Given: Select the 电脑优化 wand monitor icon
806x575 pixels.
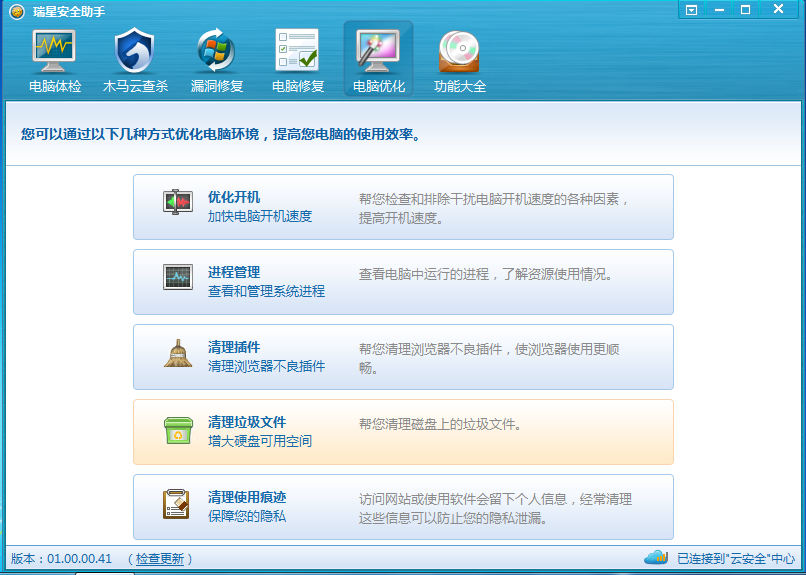Looking at the screenshot, I should [x=378, y=51].
